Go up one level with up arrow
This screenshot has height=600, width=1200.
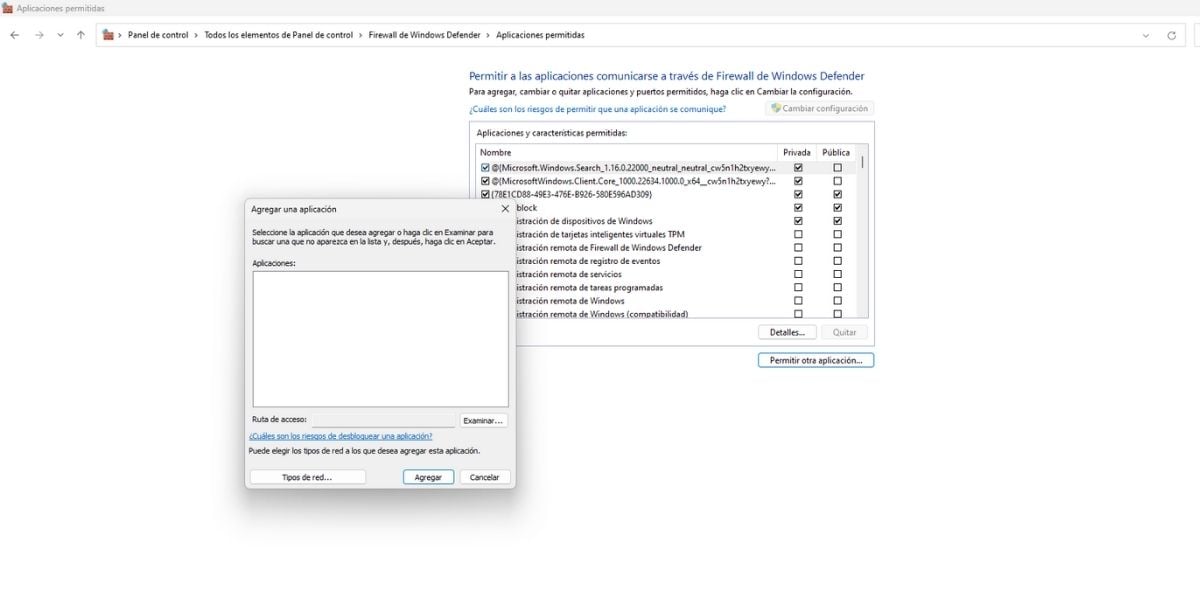point(81,35)
